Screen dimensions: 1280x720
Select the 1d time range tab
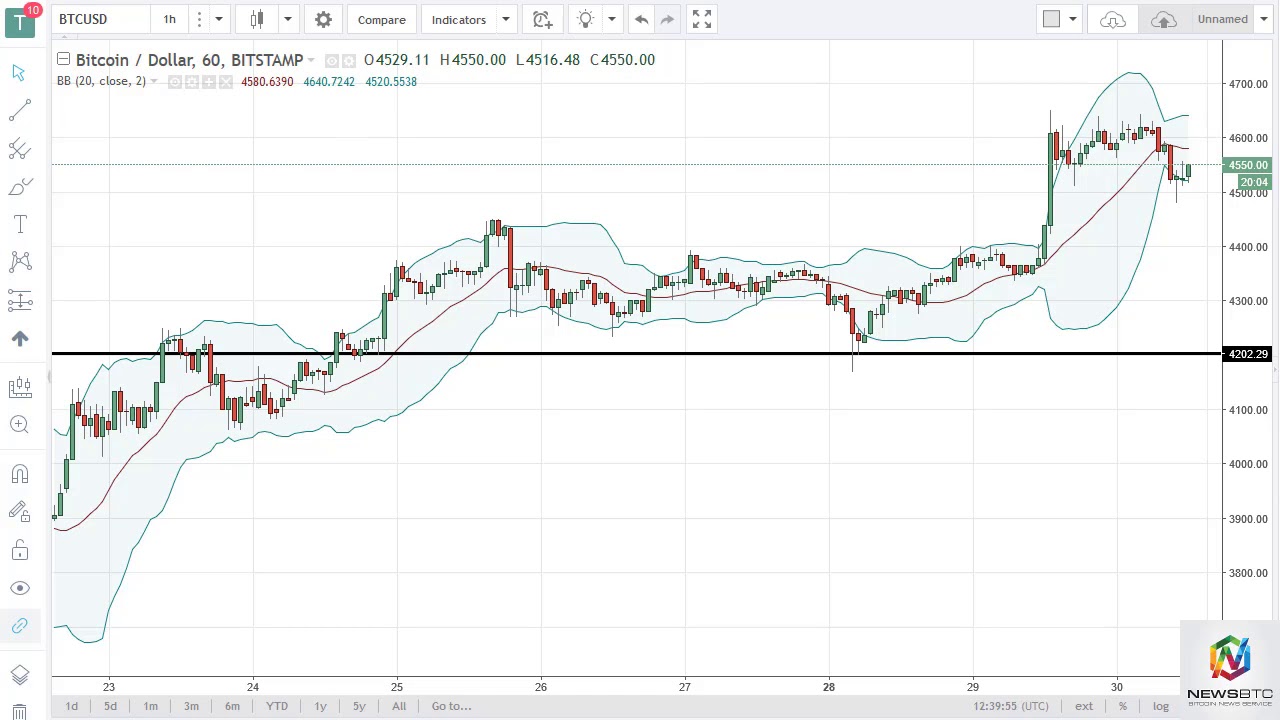point(72,706)
